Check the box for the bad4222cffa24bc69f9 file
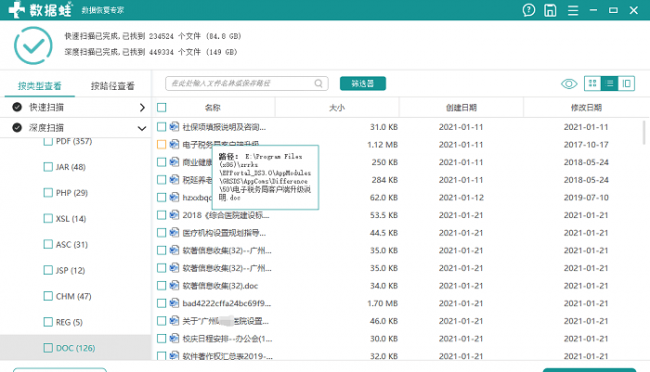 pyautogui.click(x=162, y=303)
